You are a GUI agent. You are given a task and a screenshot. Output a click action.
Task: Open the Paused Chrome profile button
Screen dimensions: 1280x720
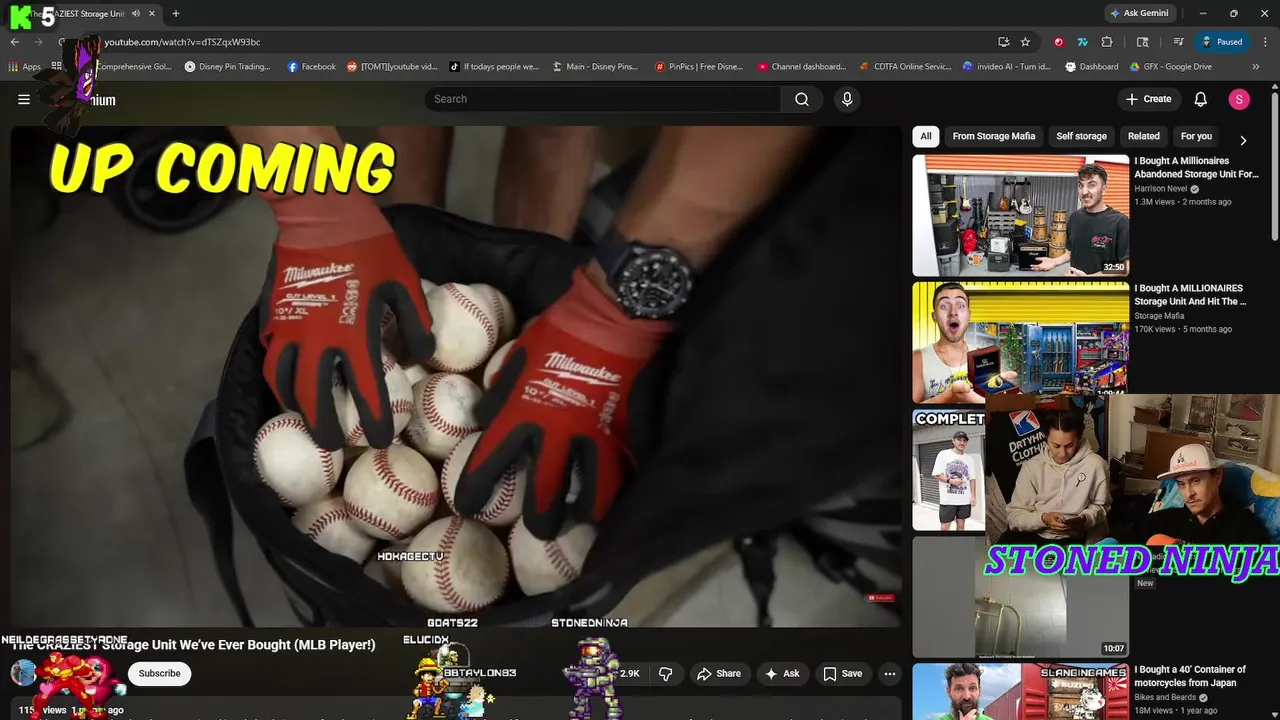(x=1221, y=42)
